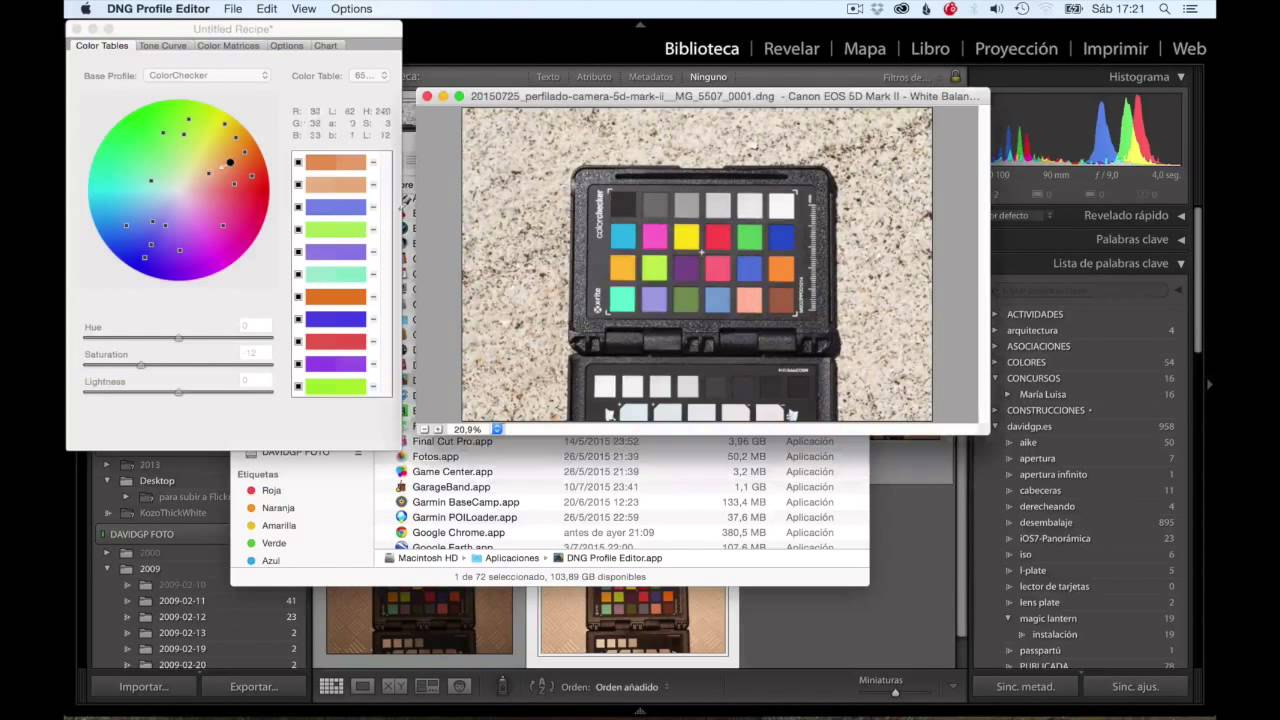Open zoom percentage dropdown in image window

click(497, 429)
